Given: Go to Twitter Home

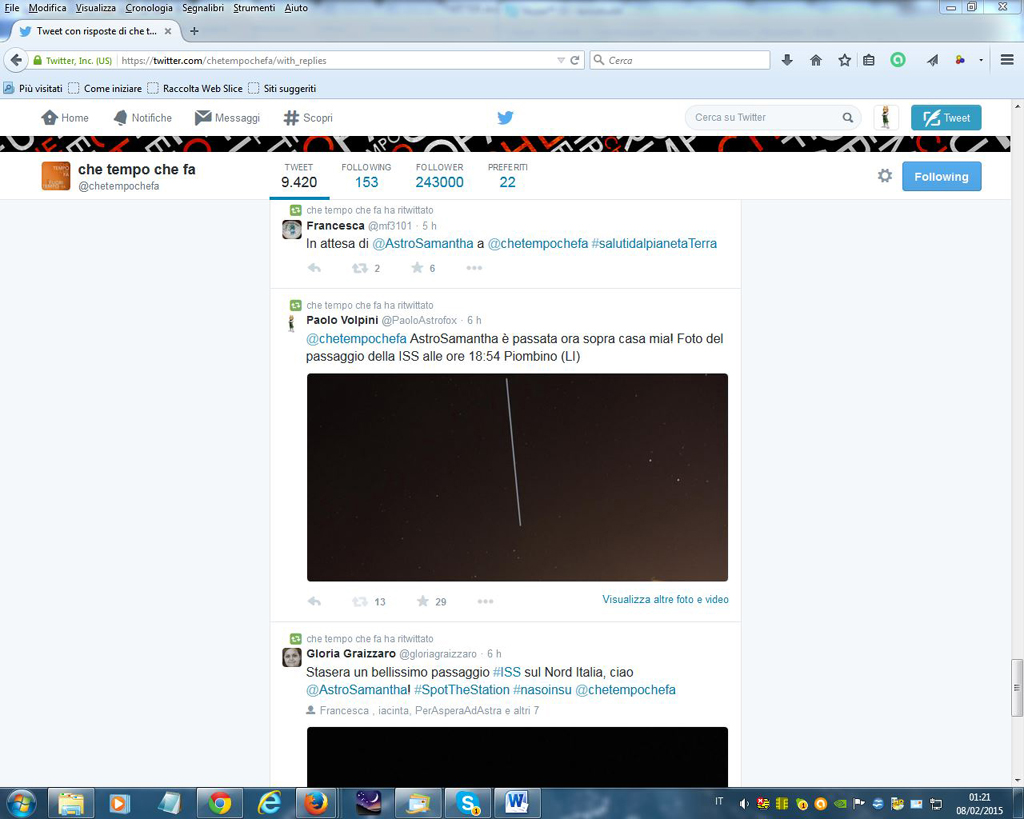Looking at the screenshot, I should pyautogui.click(x=65, y=118).
